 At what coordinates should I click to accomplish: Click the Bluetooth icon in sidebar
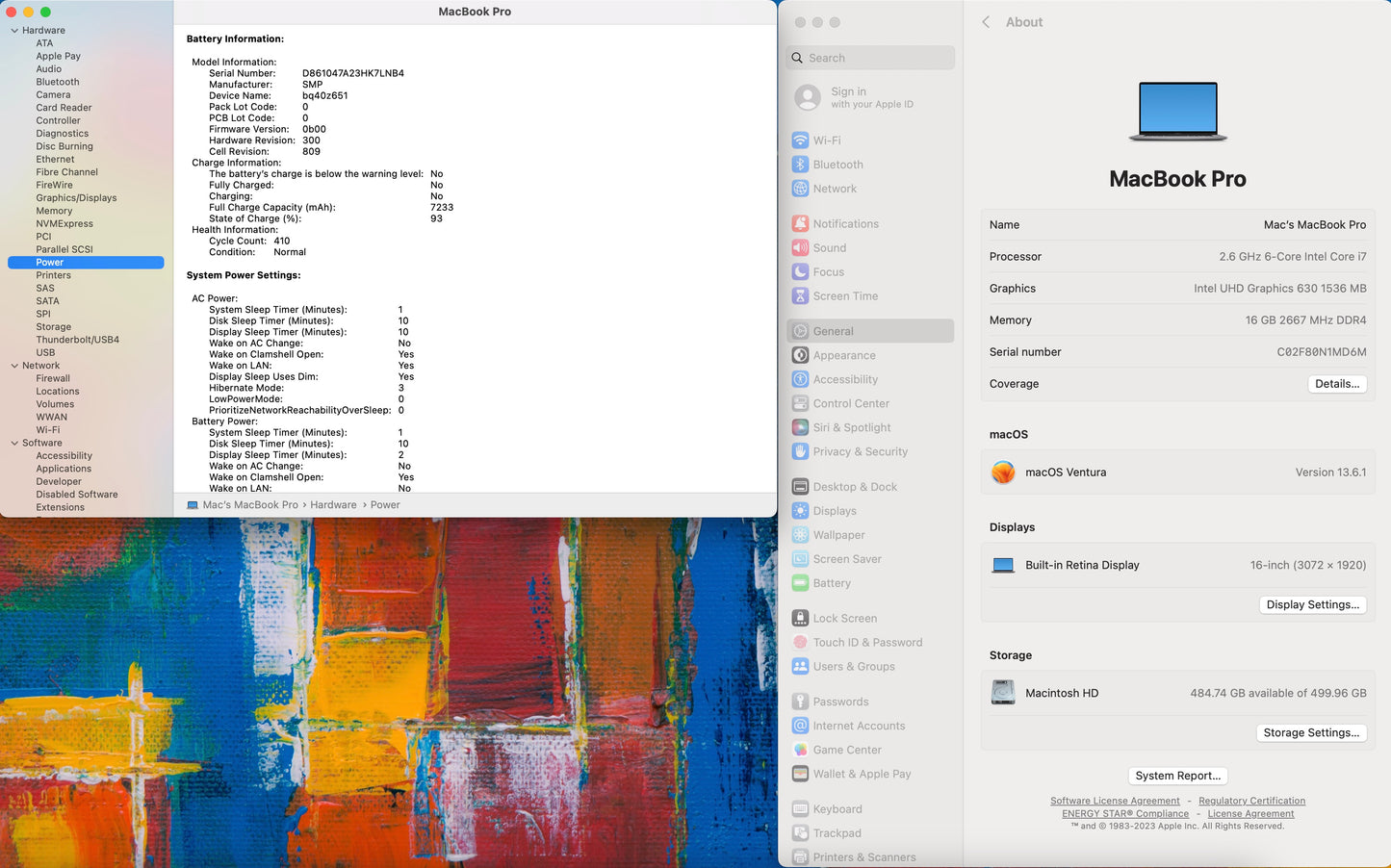[x=800, y=165]
